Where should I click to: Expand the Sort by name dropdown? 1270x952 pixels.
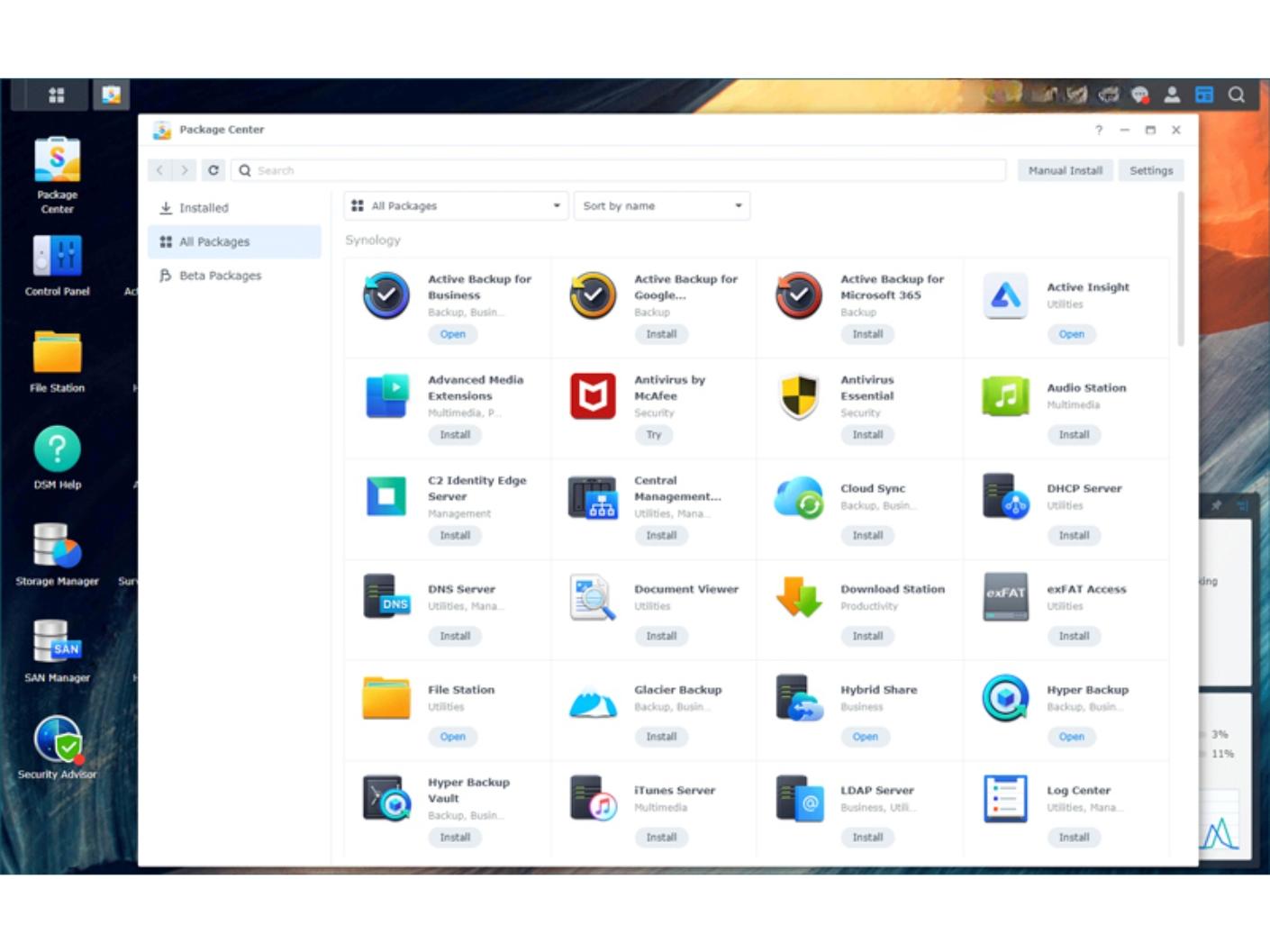[662, 206]
